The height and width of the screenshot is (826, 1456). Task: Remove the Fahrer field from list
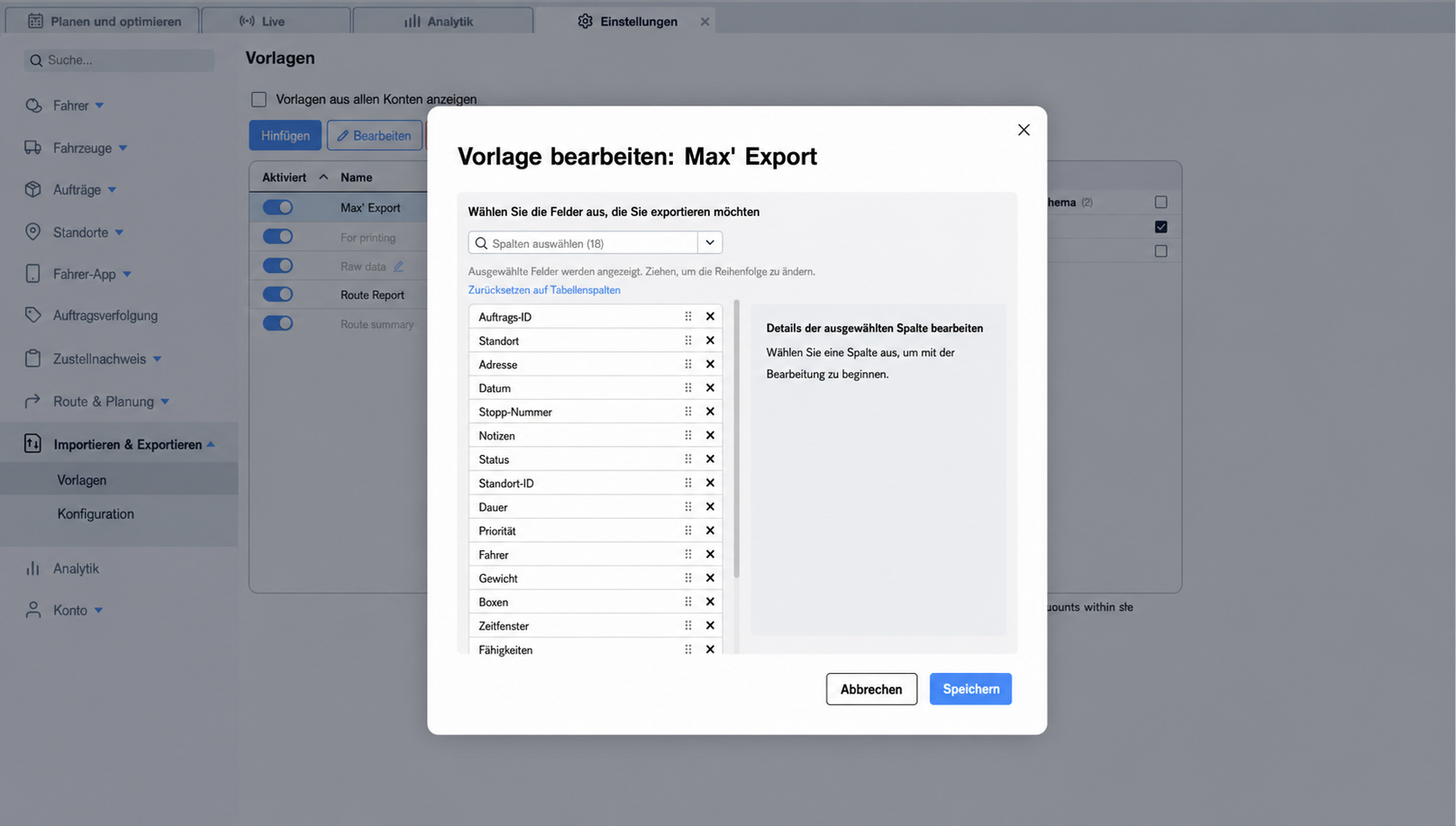click(x=710, y=554)
